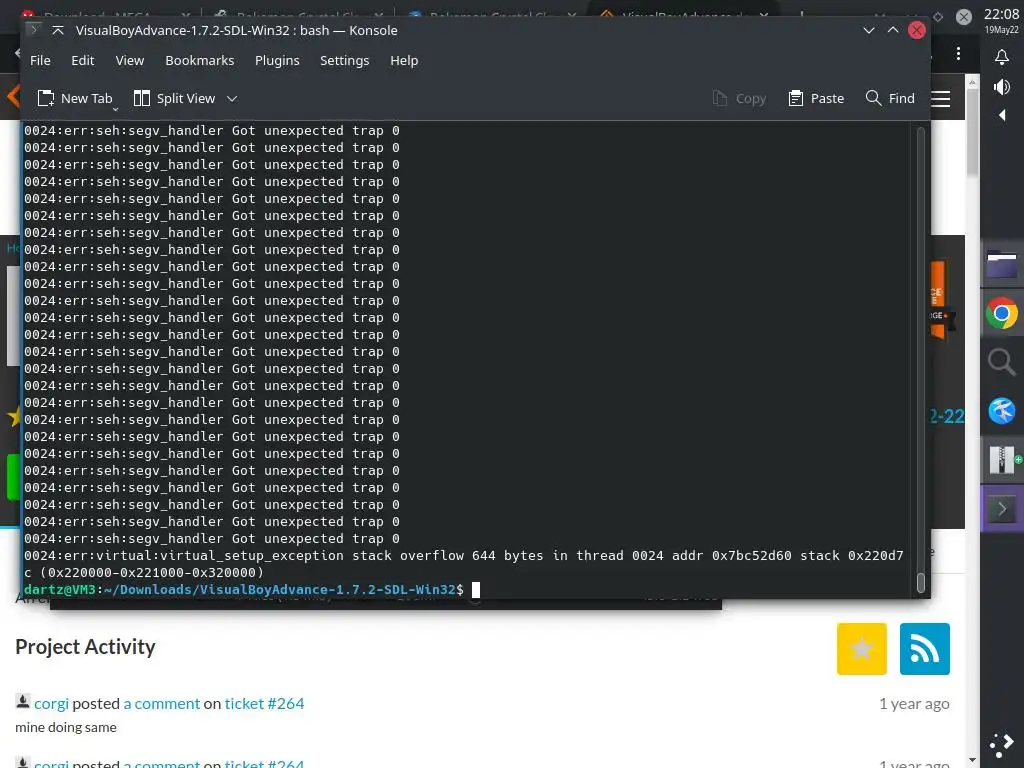The image size is (1024, 768).
Task: Open the View menu in Konsole
Action: pos(129,60)
